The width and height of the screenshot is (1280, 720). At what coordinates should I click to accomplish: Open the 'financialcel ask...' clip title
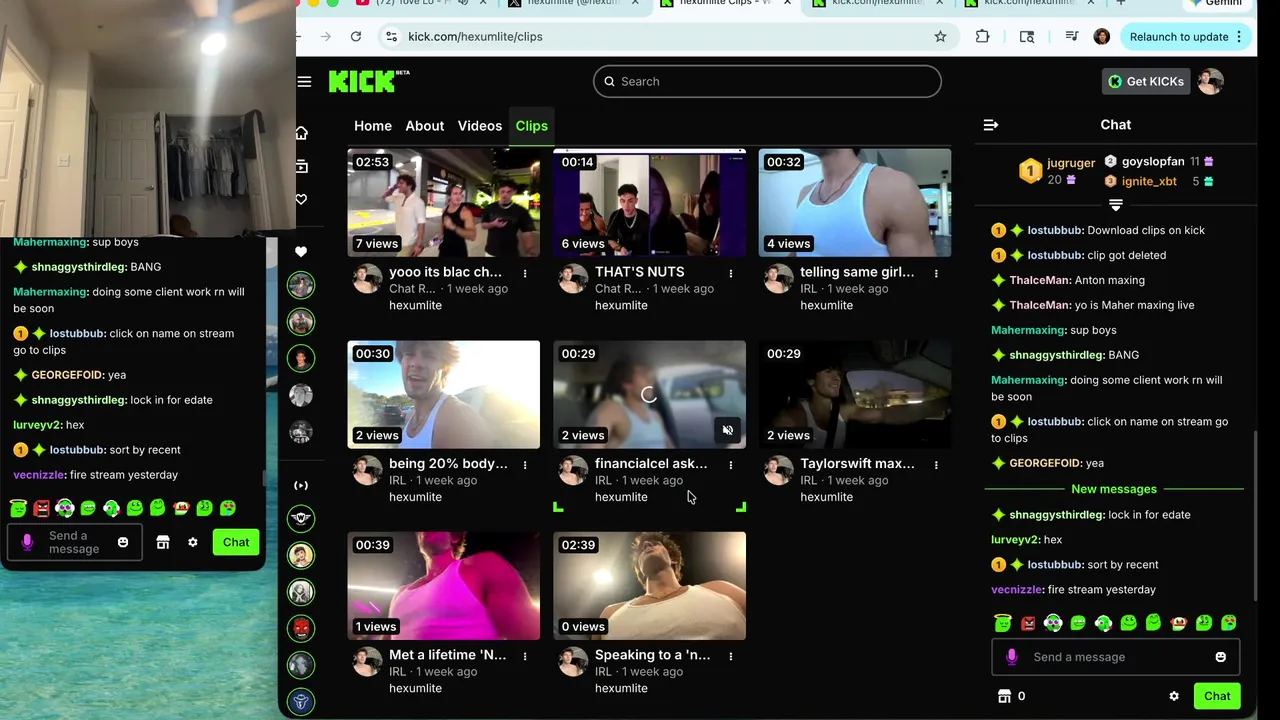pos(651,464)
